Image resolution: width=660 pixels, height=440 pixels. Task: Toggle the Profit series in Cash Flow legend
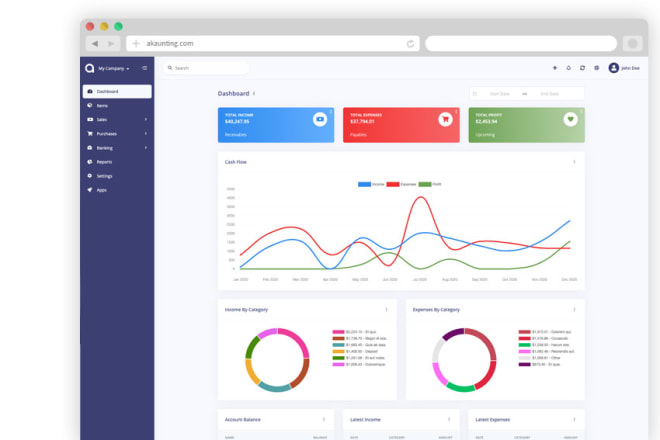tap(430, 184)
